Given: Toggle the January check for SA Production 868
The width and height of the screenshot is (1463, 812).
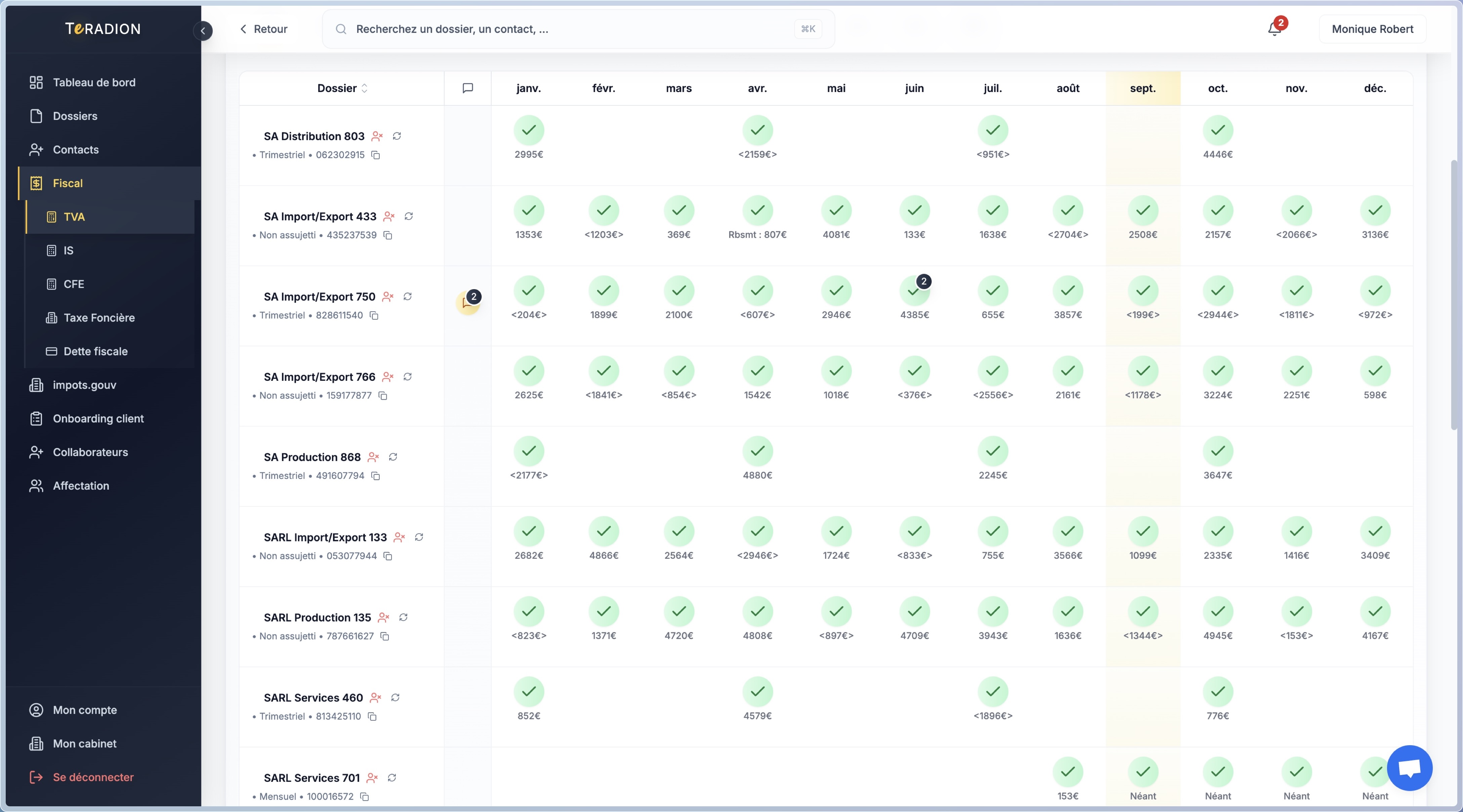Looking at the screenshot, I should pyautogui.click(x=529, y=451).
